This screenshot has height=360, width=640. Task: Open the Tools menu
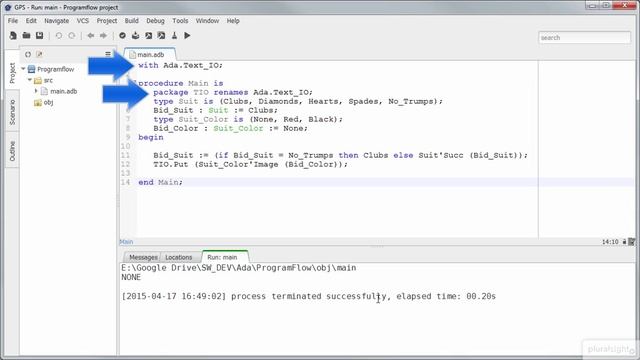(180, 21)
